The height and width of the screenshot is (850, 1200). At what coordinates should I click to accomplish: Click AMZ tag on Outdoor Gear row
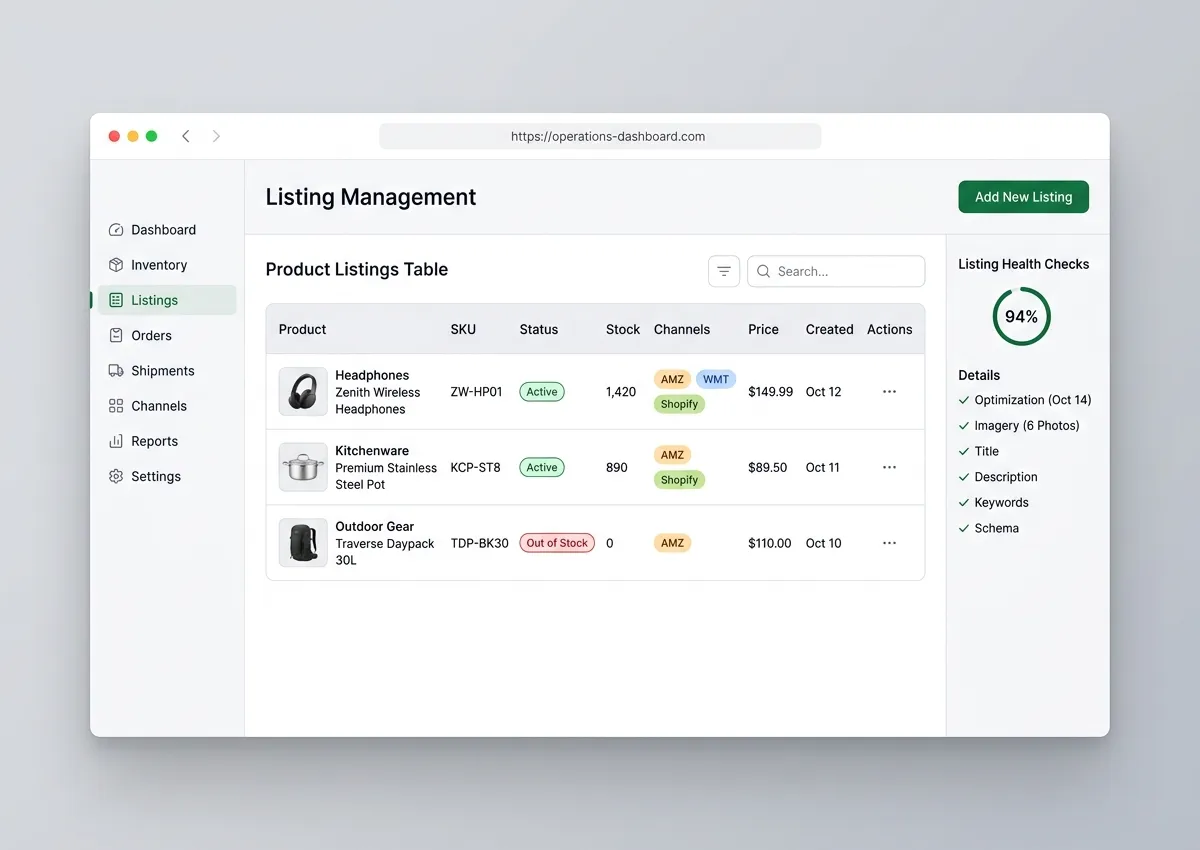tap(672, 543)
